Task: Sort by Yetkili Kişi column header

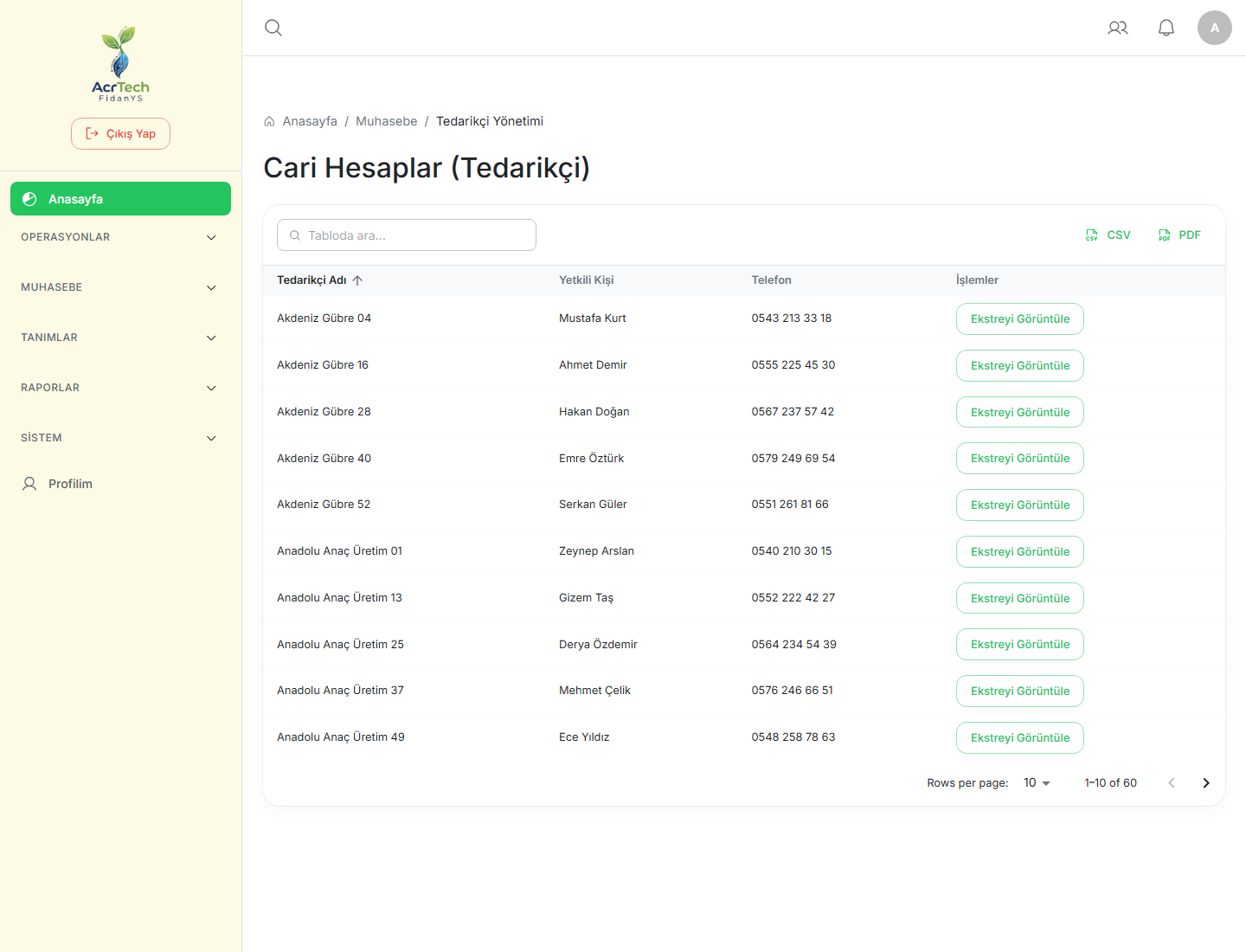Action: click(x=587, y=280)
